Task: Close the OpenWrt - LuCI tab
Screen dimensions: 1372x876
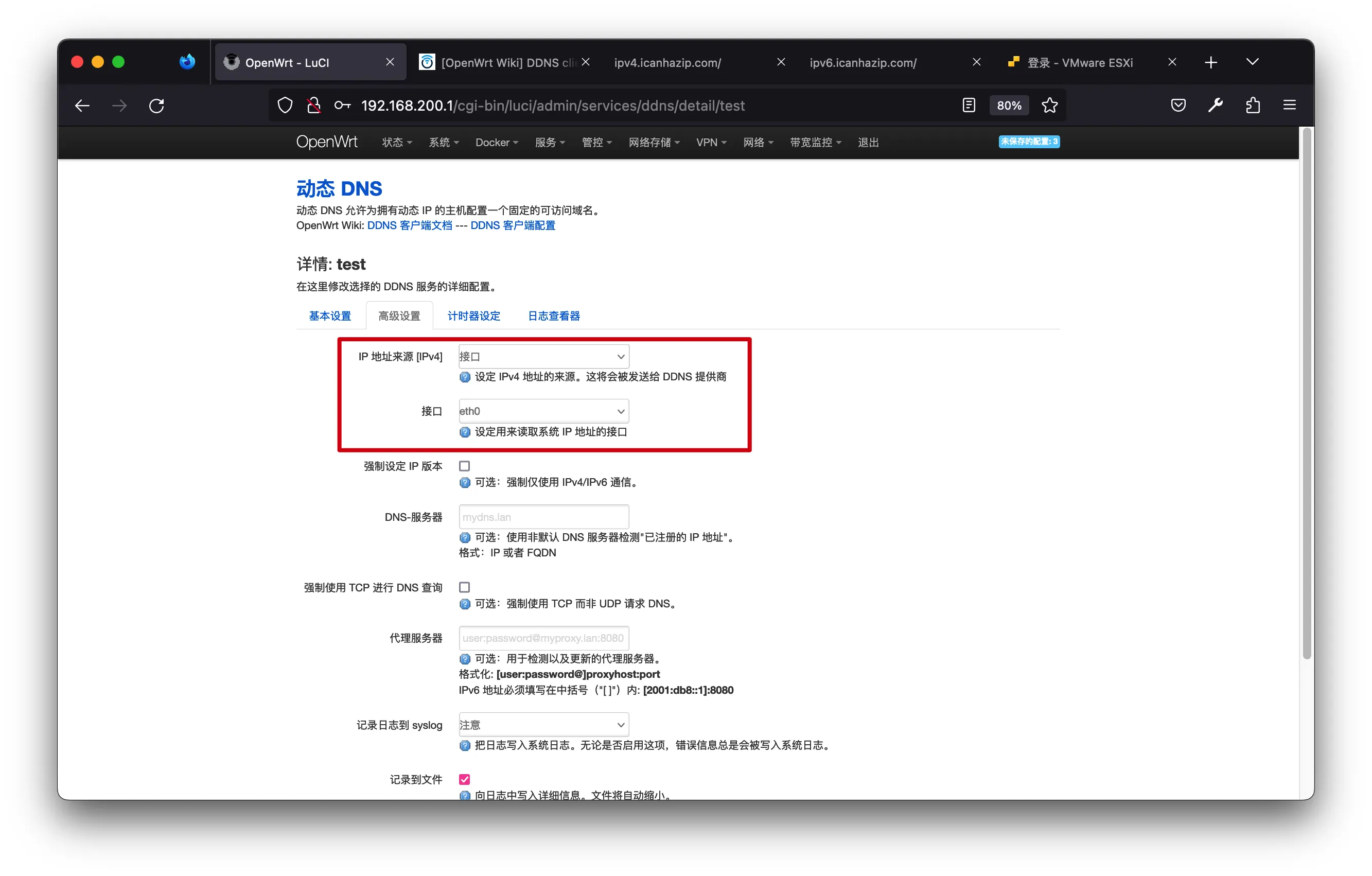Action: click(390, 62)
